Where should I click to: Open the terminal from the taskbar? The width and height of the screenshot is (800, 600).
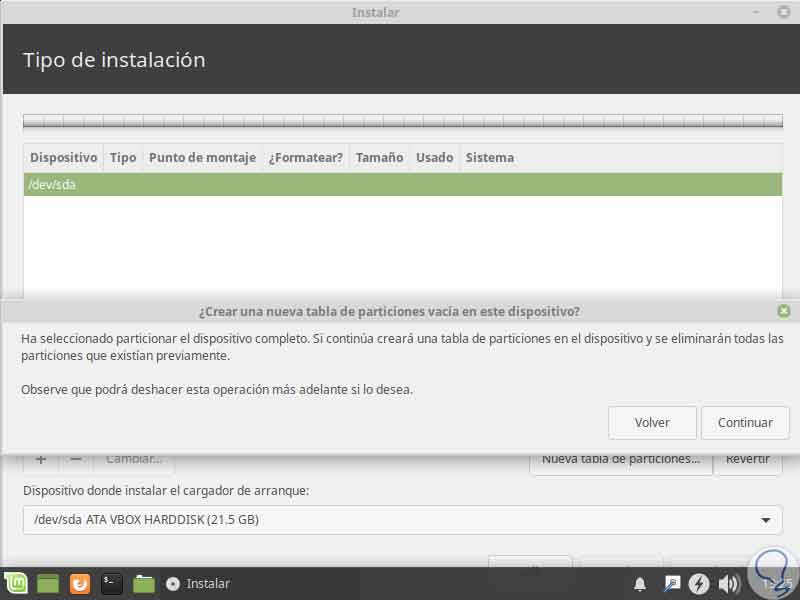point(111,583)
